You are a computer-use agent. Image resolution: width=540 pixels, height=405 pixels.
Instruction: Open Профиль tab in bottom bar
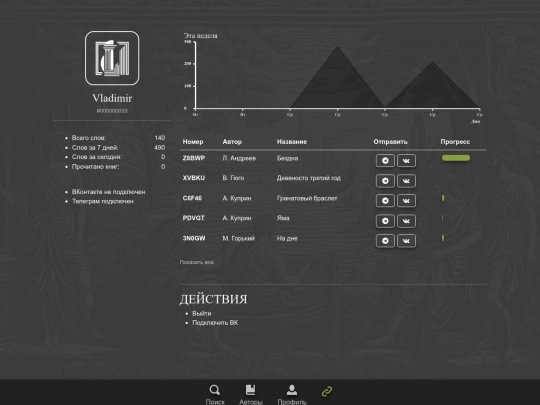292,394
